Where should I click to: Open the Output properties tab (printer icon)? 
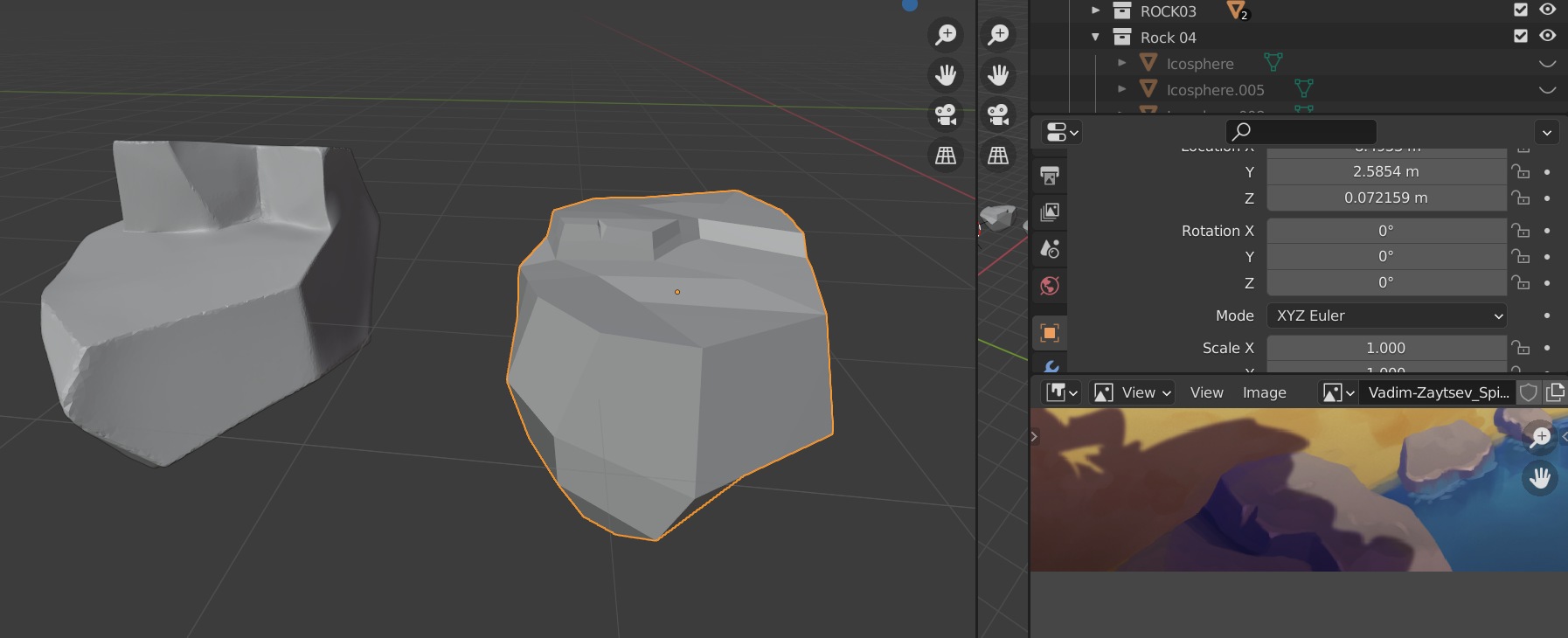[x=1050, y=176]
